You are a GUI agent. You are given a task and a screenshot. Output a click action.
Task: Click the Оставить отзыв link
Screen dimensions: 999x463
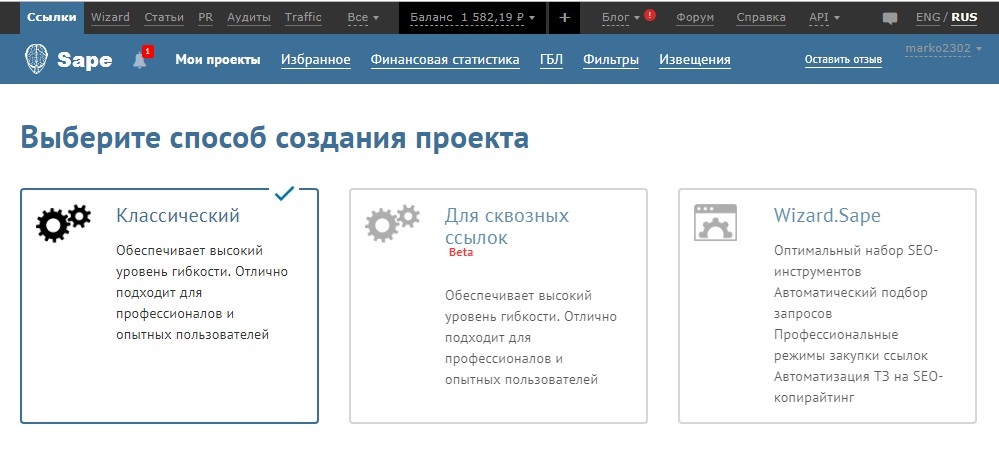843,60
